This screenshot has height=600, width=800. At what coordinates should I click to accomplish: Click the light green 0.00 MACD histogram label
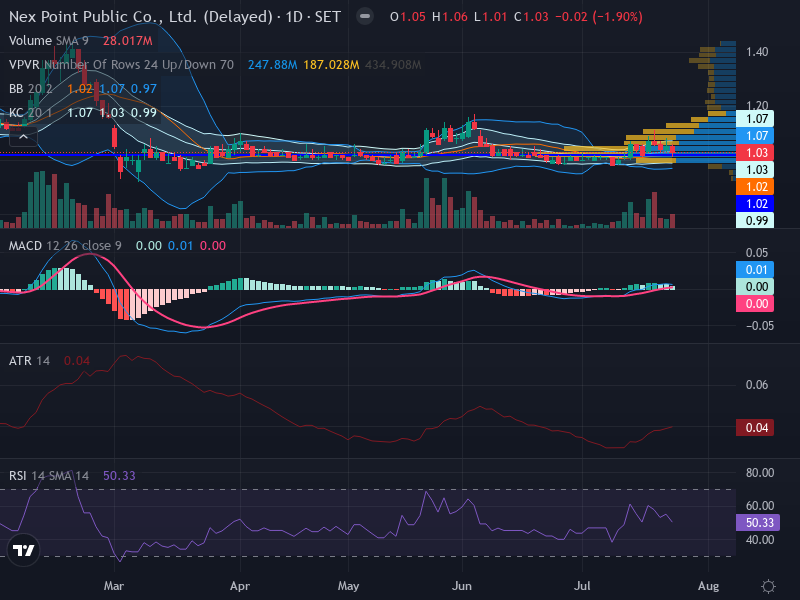[755, 286]
